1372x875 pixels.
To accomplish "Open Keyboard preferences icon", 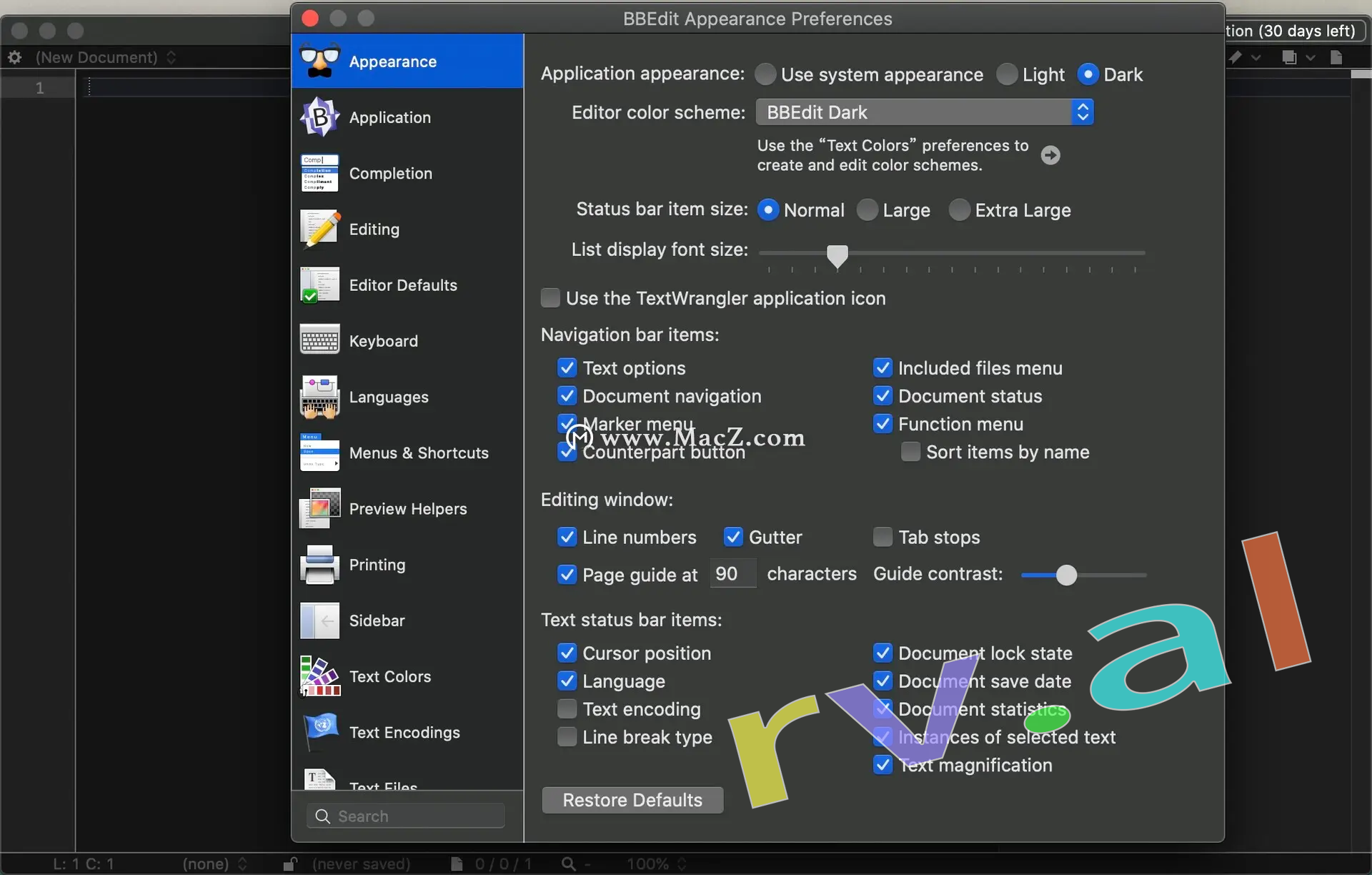I will tap(319, 340).
